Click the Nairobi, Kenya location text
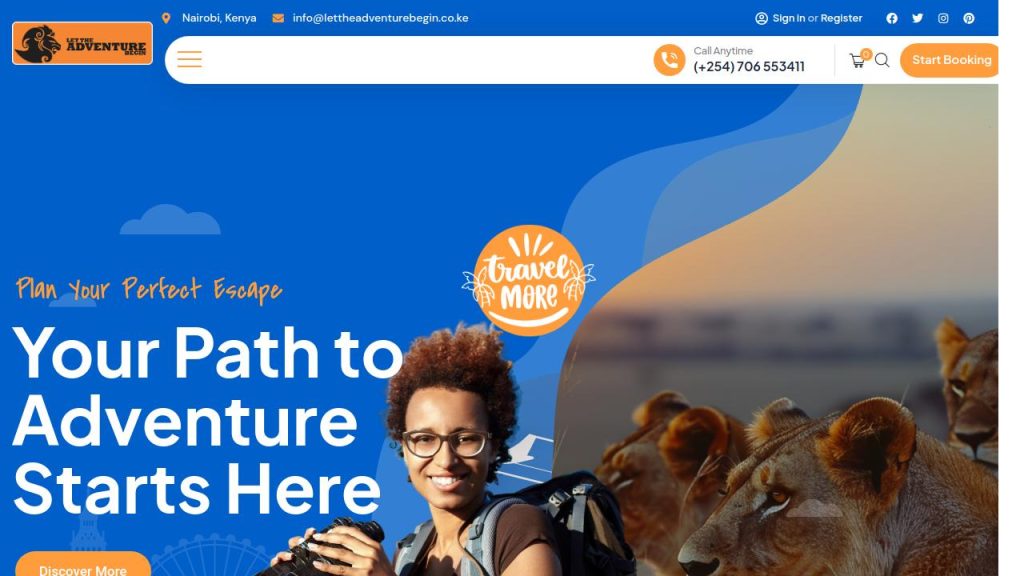Viewport: 1024px width, 576px height. (x=219, y=18)
